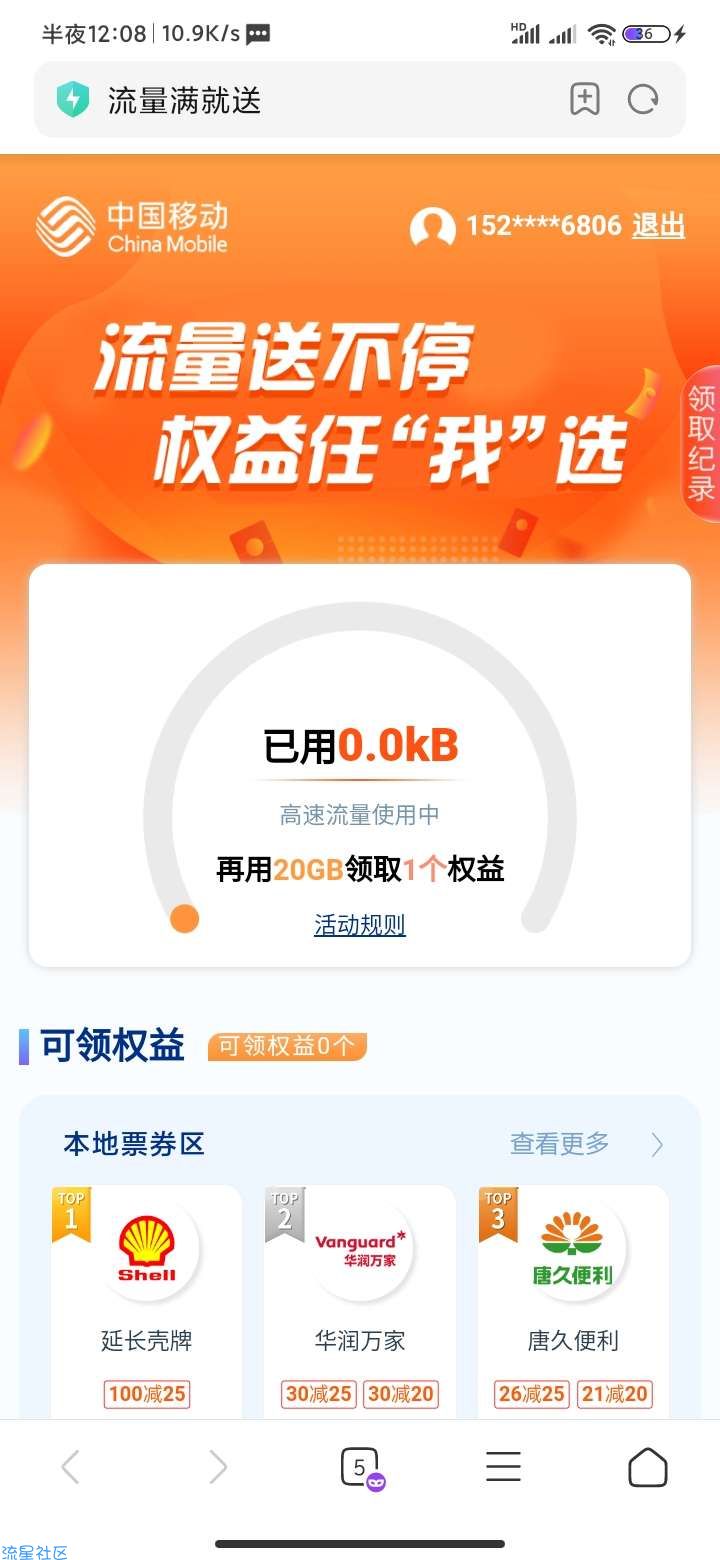720x1560 pixels.
Task: Go forward with browser forward arrow
Action: 218,1467
